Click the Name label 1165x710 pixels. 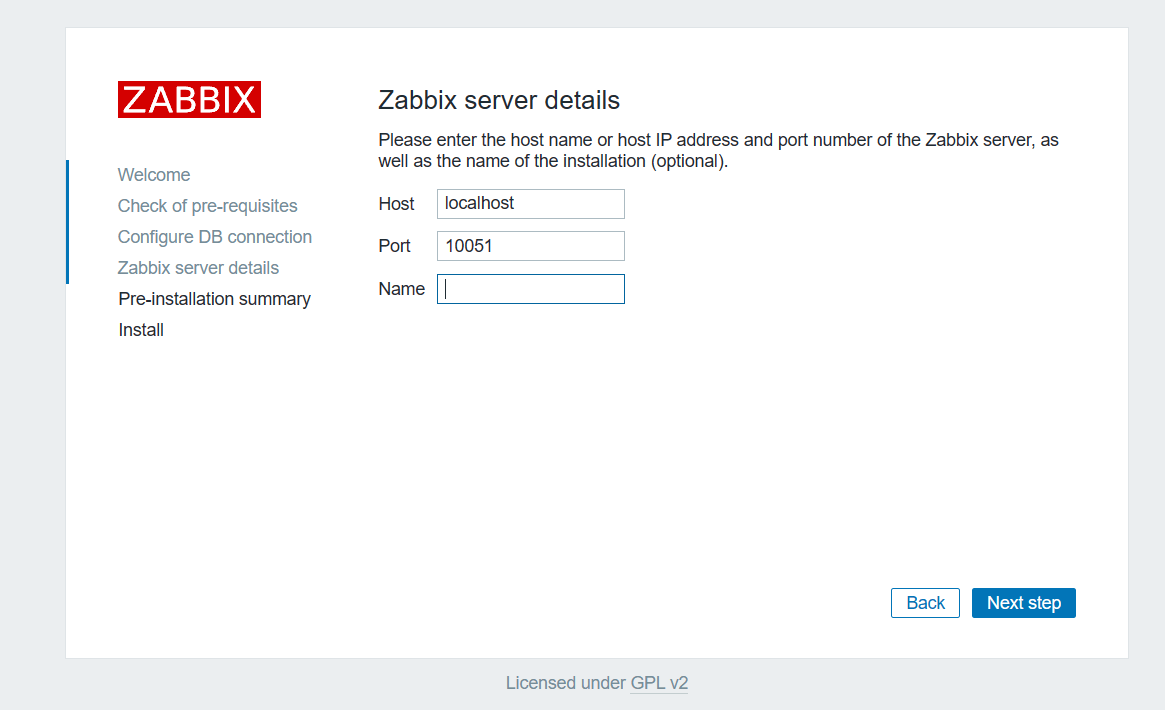[x=401, y=289]
